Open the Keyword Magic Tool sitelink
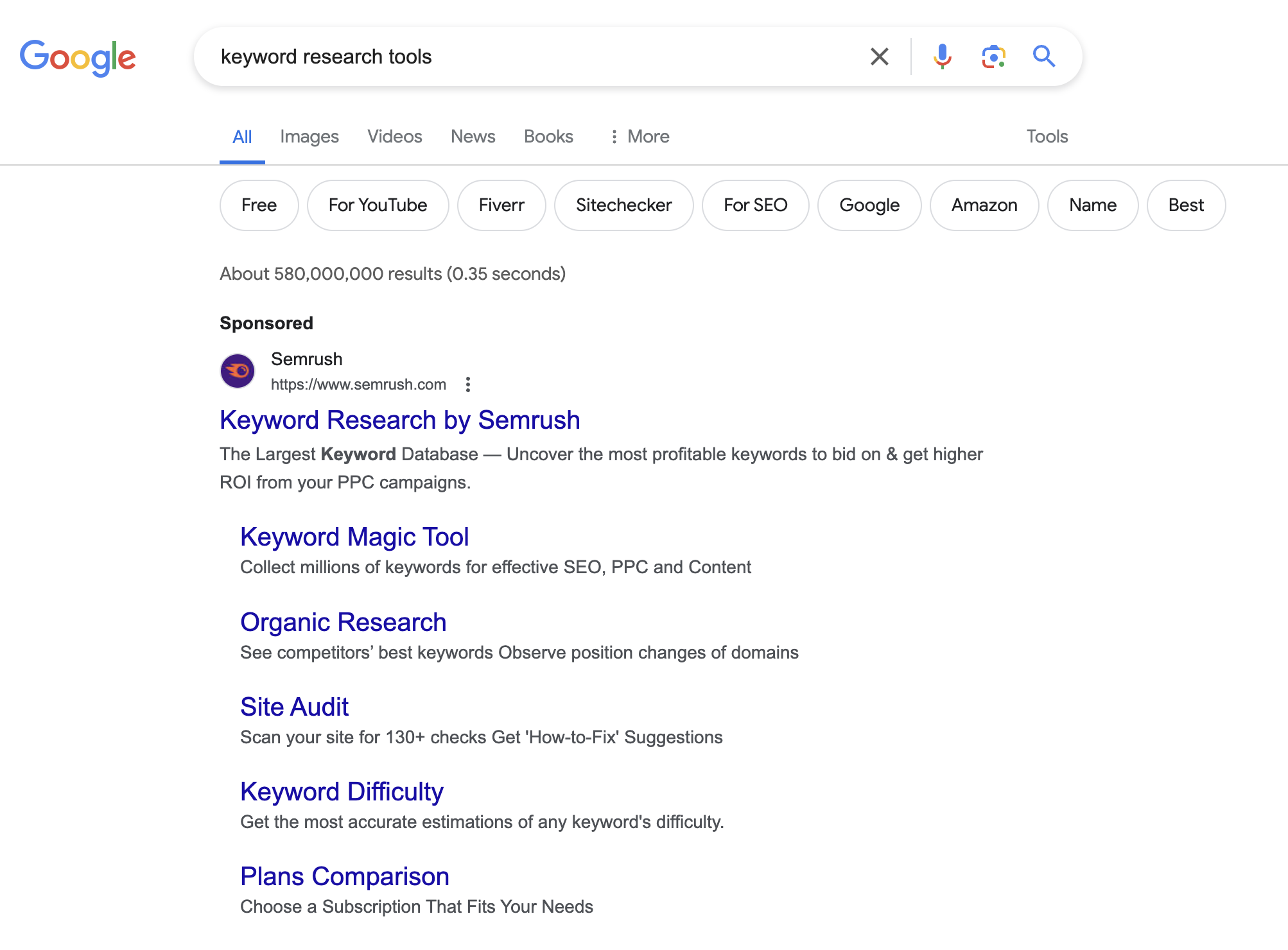Viewport: 1288px width, 950px height. pos(354,537)
